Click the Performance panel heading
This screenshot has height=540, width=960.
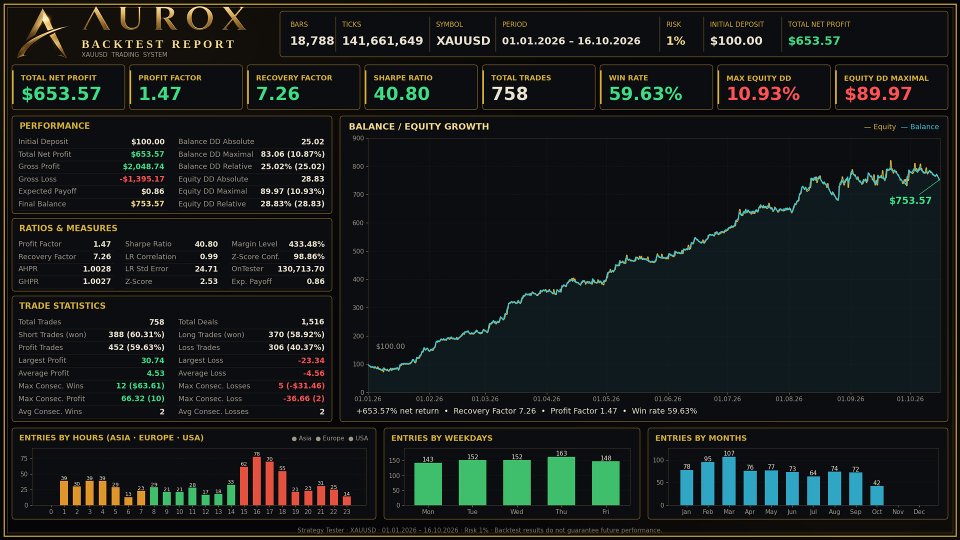(54, 126)
